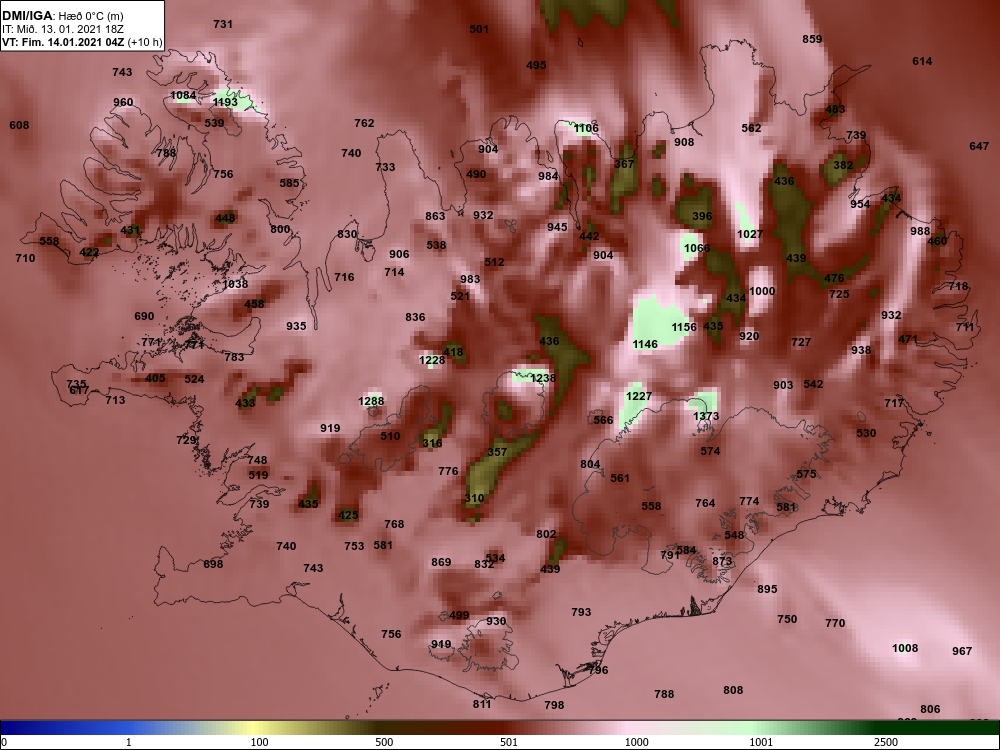Click the map value 510

coord(390,436)
